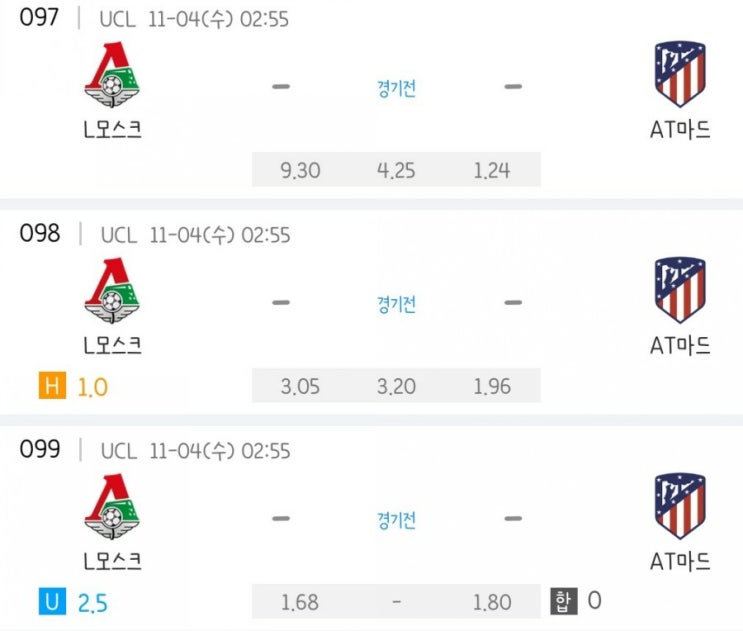The width and height of the screenshot is (743, 631).
Task: Select draw odds 4.25
Action: pos(396,170)
